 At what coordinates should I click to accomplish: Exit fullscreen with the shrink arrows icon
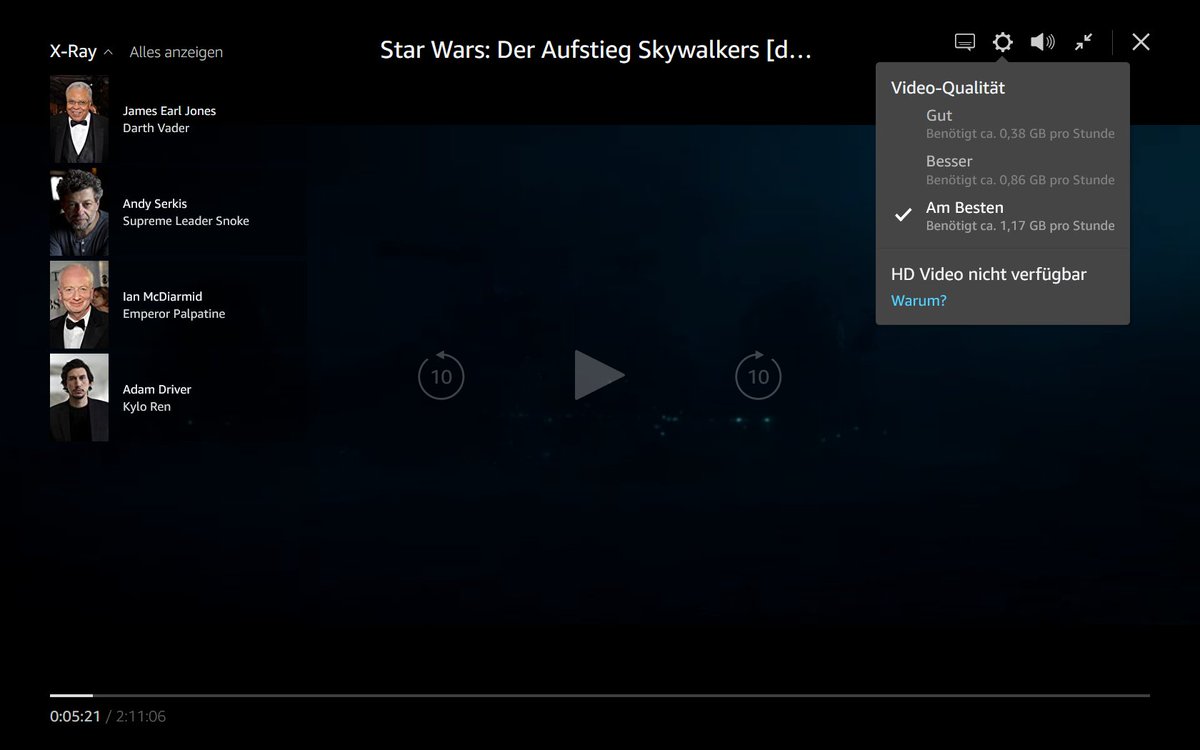coord(1084,42)
